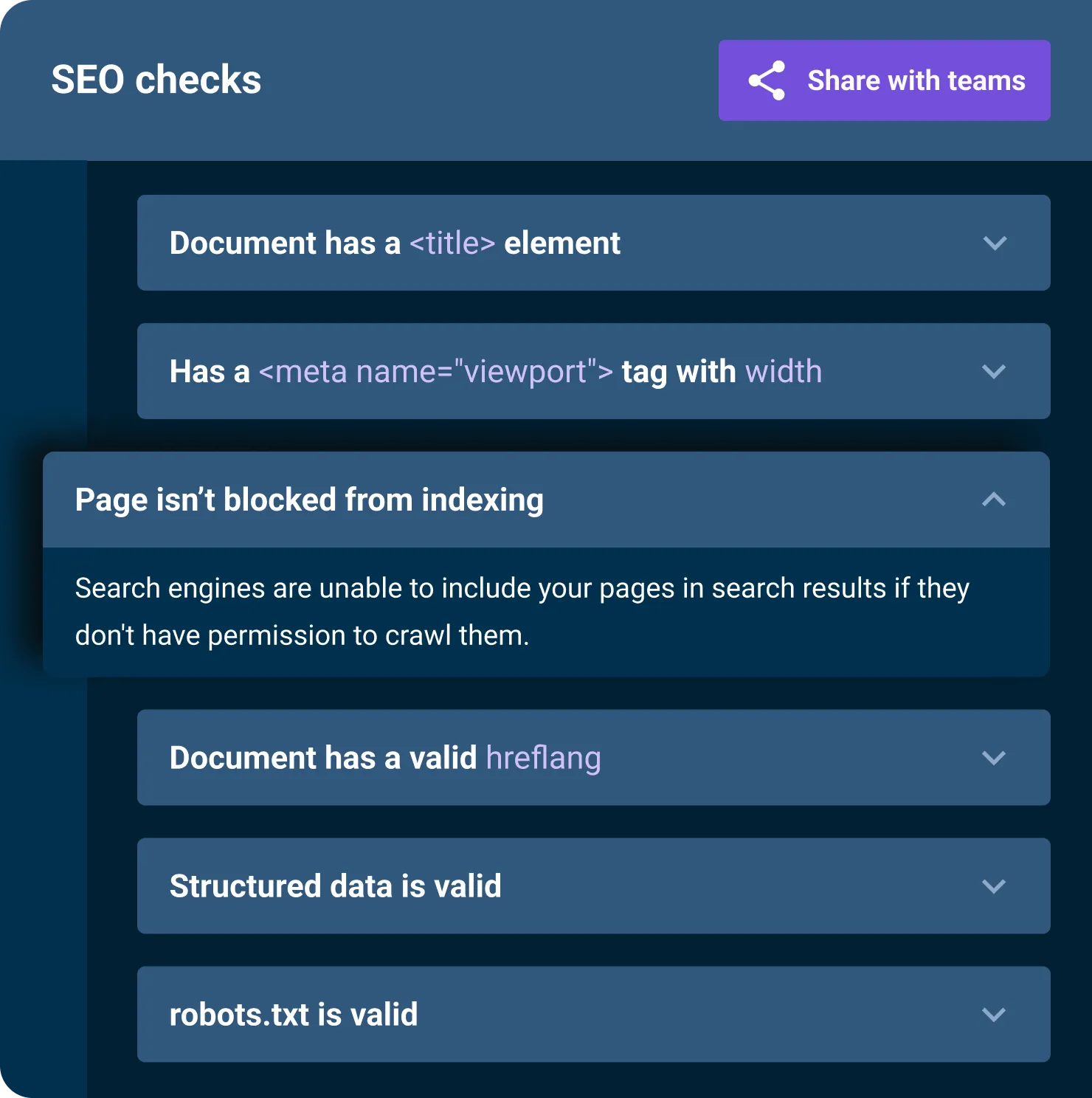Click the 'Page isn't blocked from indexing' header text
Viewport: 1092px width, 1098px height.
[309, 500]
